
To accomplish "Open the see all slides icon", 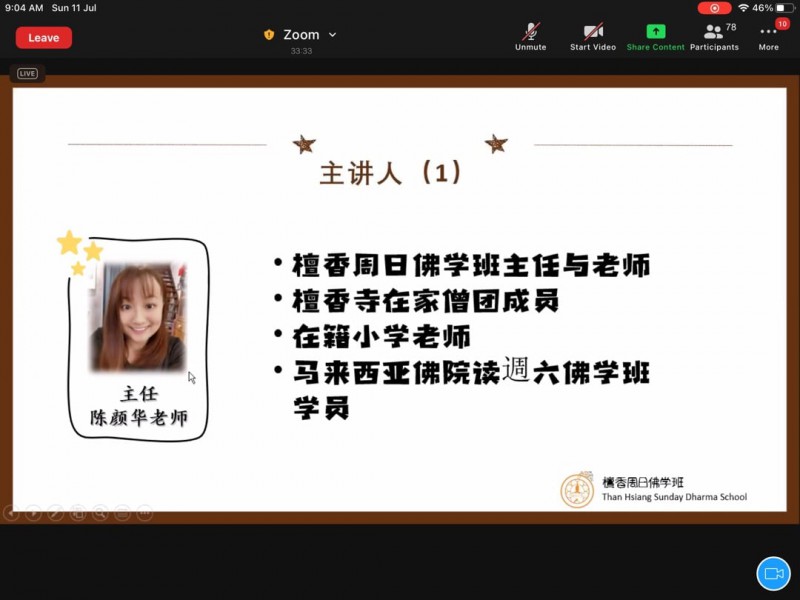I will [x=78, y=513].
